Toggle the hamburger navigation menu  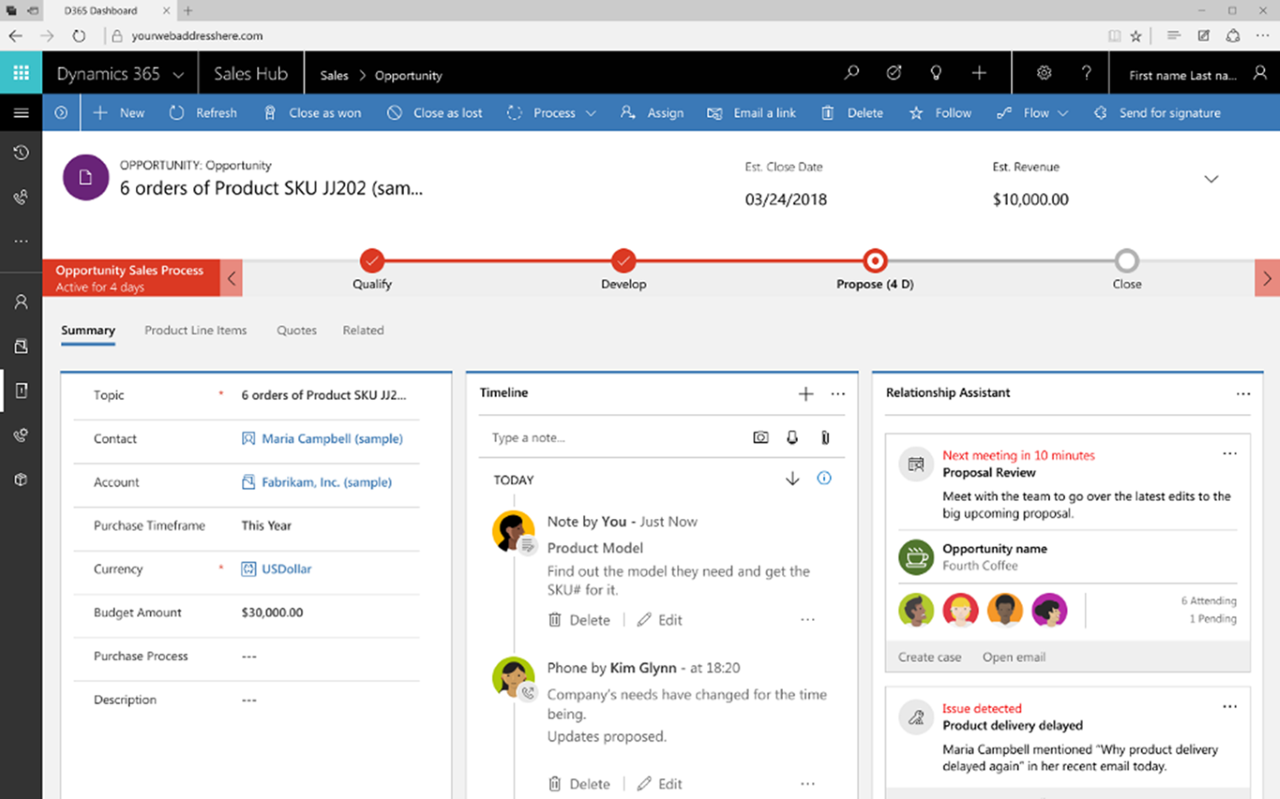(x=21, y=113)
